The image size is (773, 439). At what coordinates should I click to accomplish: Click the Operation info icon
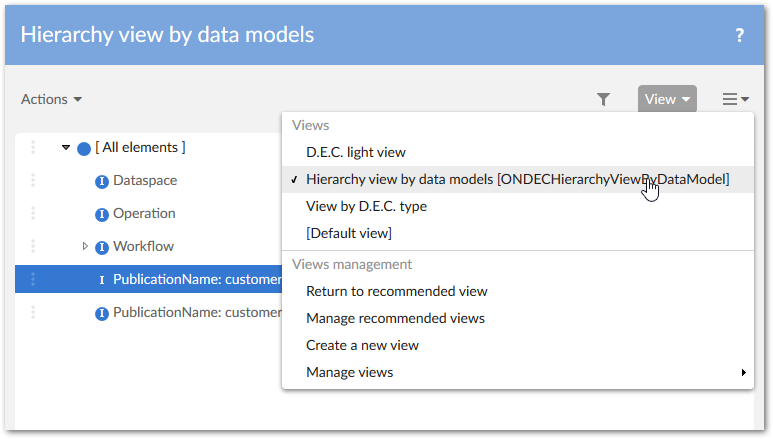101,214
